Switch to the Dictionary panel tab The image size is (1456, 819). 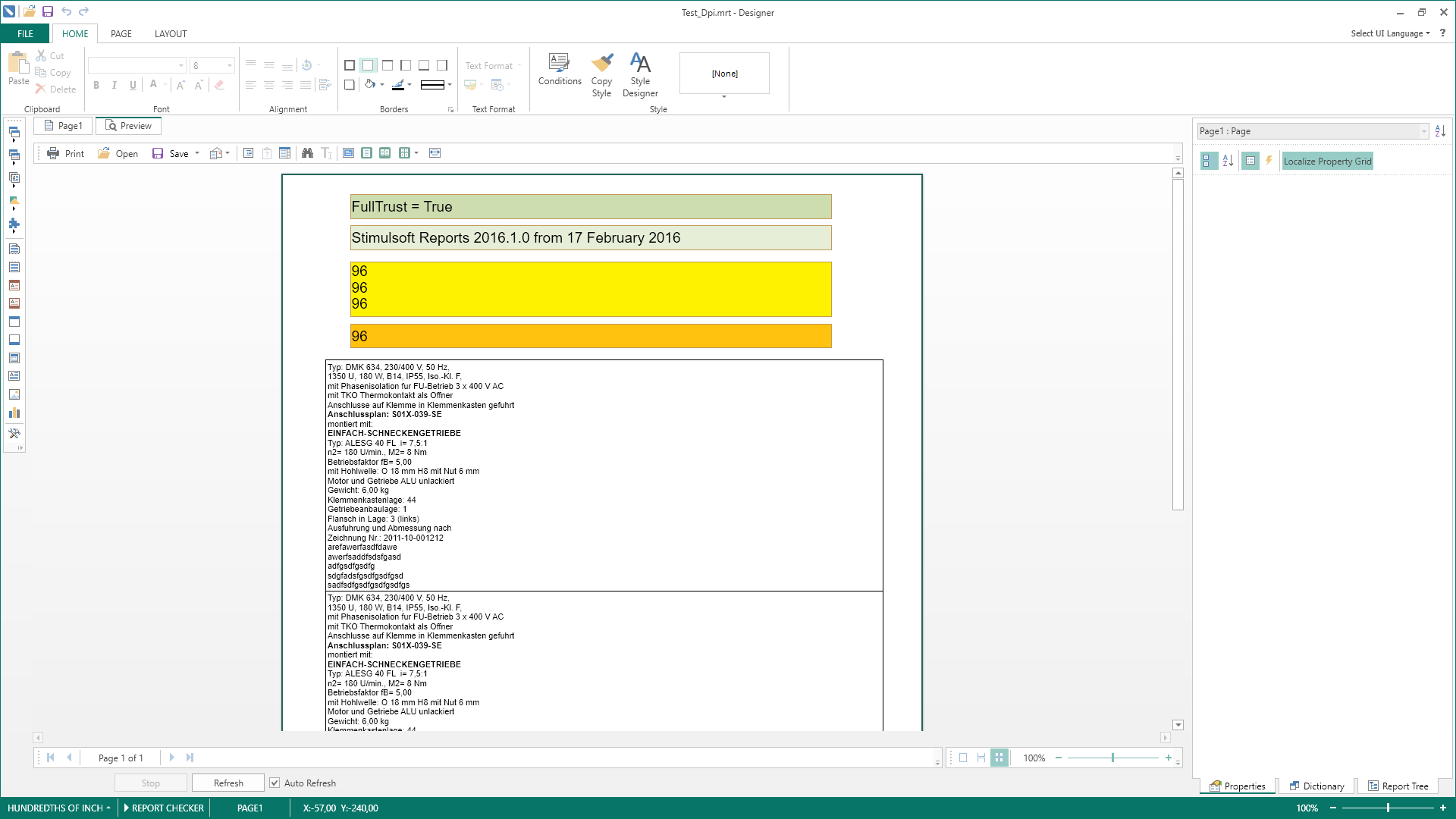(1316, 786)
